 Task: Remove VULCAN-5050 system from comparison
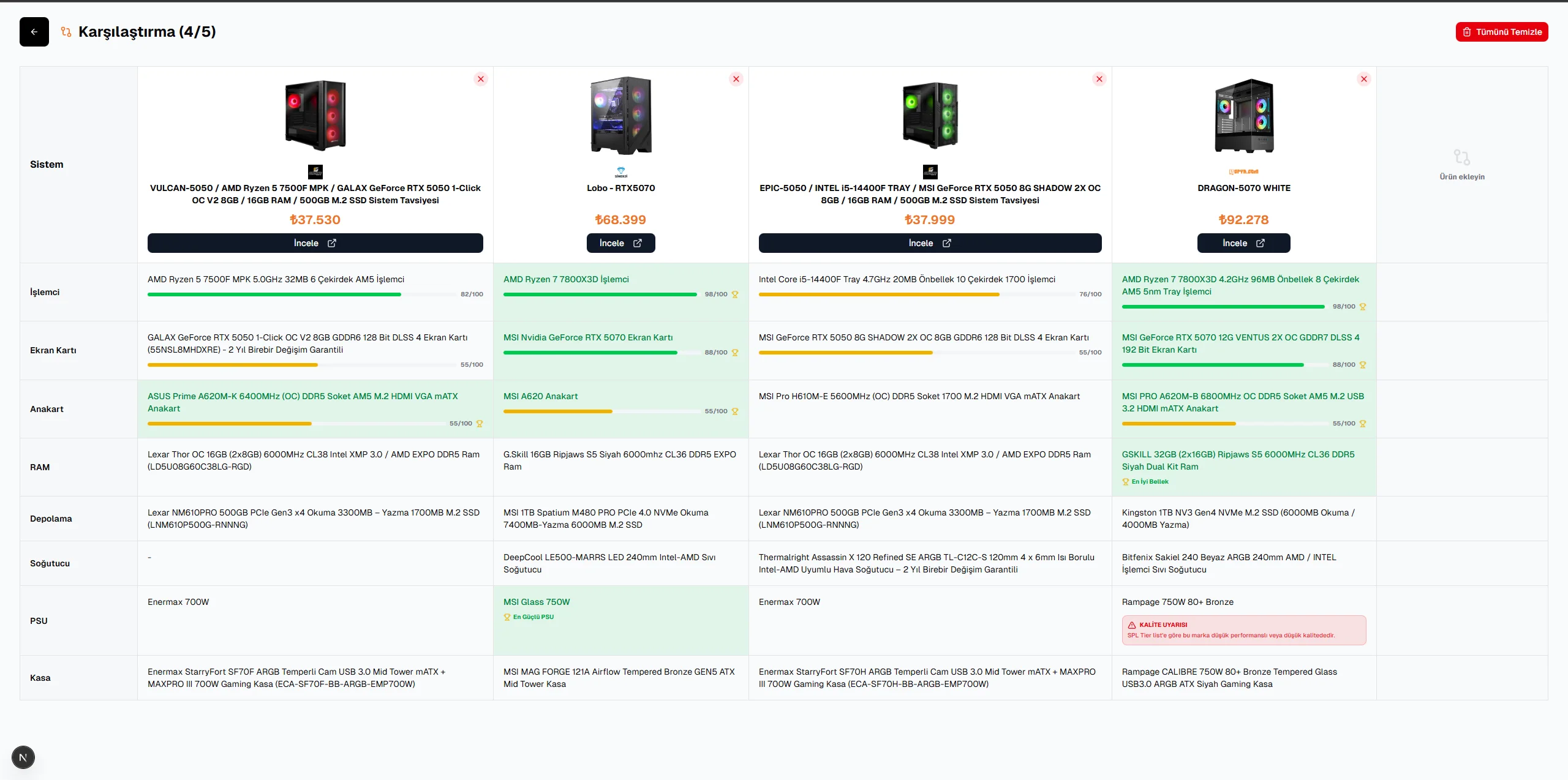(x=481, y=79)
